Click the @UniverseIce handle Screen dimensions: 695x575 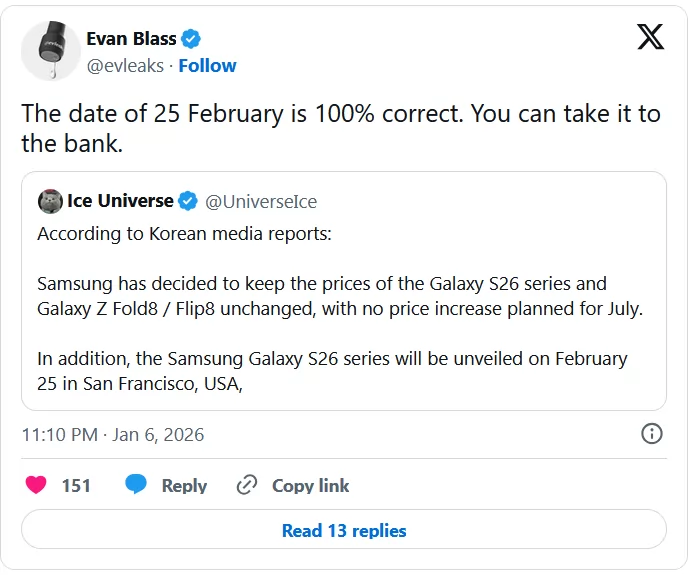(261, 201)
